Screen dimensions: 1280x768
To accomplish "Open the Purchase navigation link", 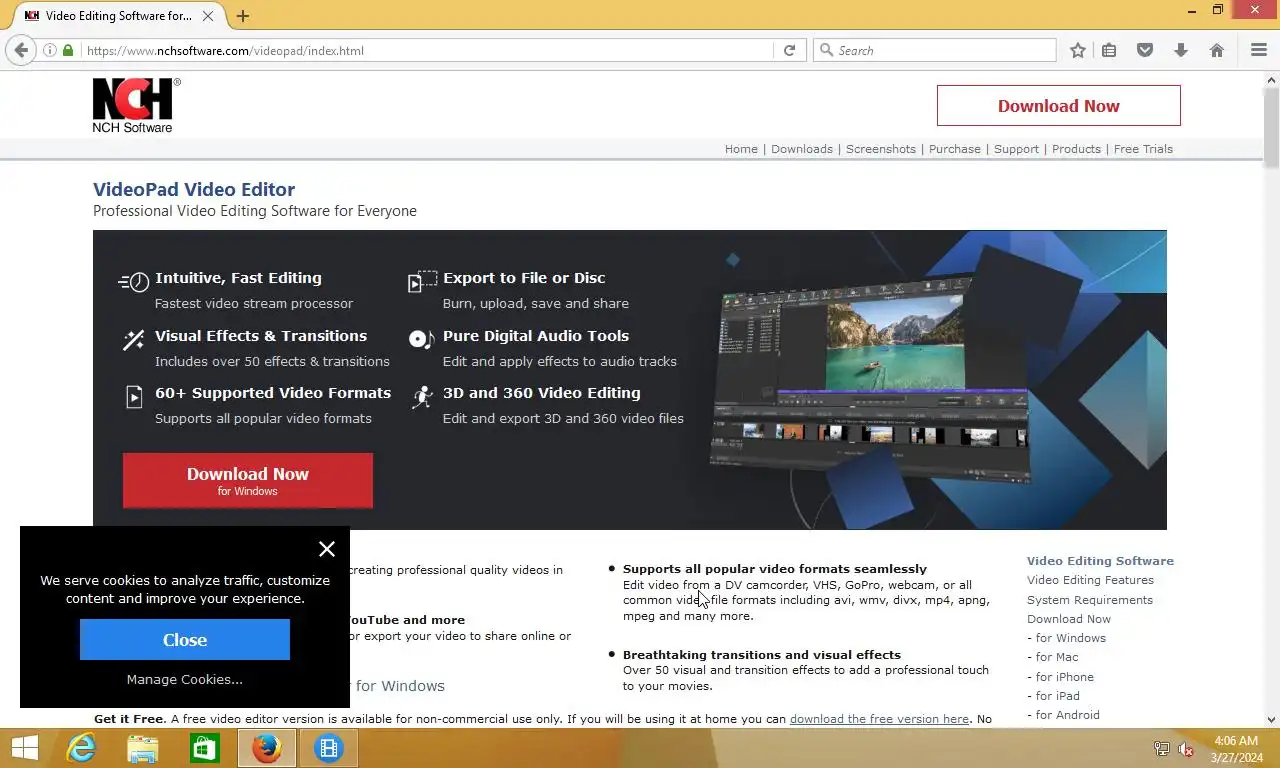I will tap(955, 149).
